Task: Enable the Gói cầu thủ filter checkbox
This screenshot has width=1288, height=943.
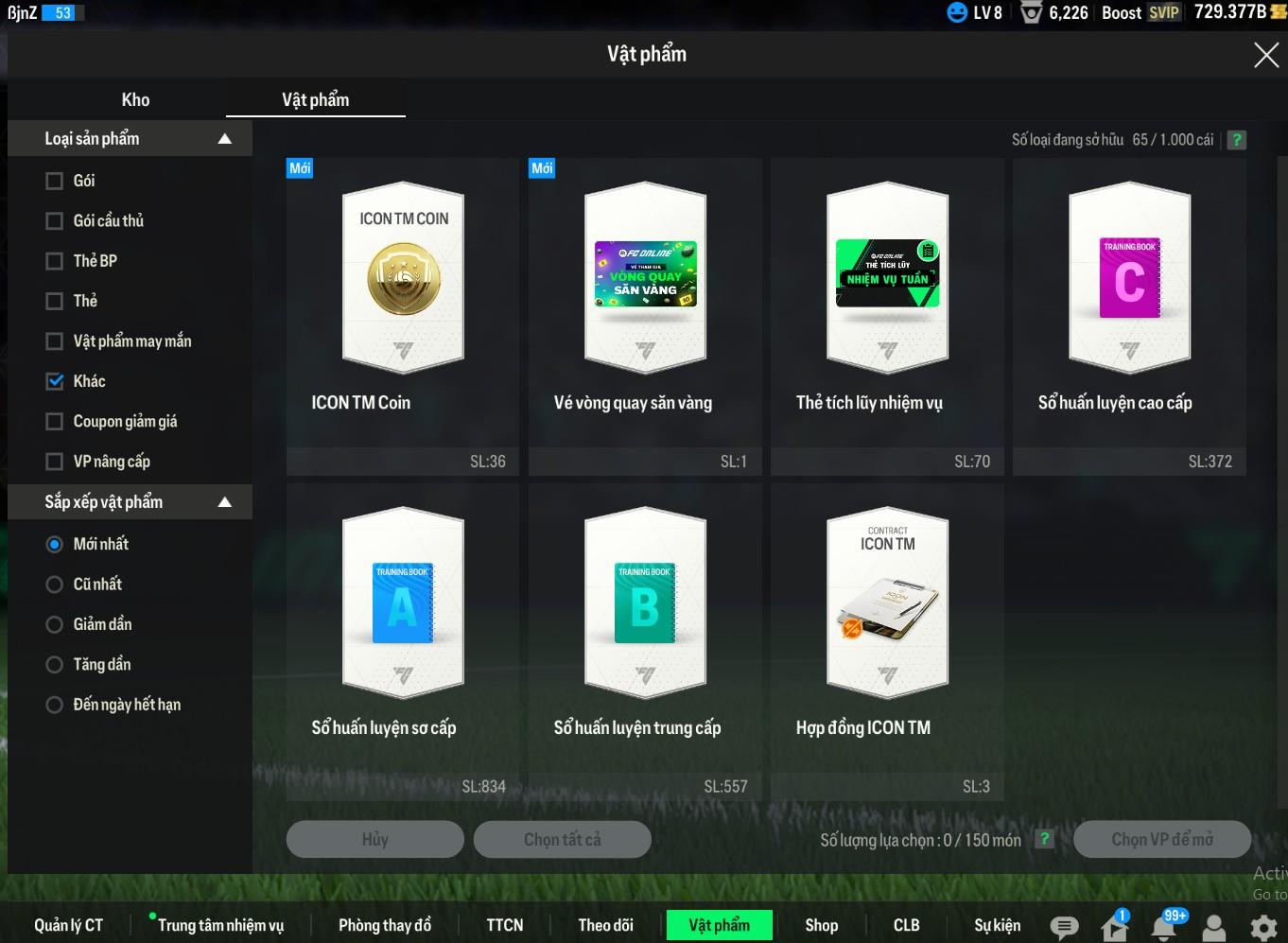Action: click(55, 220)
